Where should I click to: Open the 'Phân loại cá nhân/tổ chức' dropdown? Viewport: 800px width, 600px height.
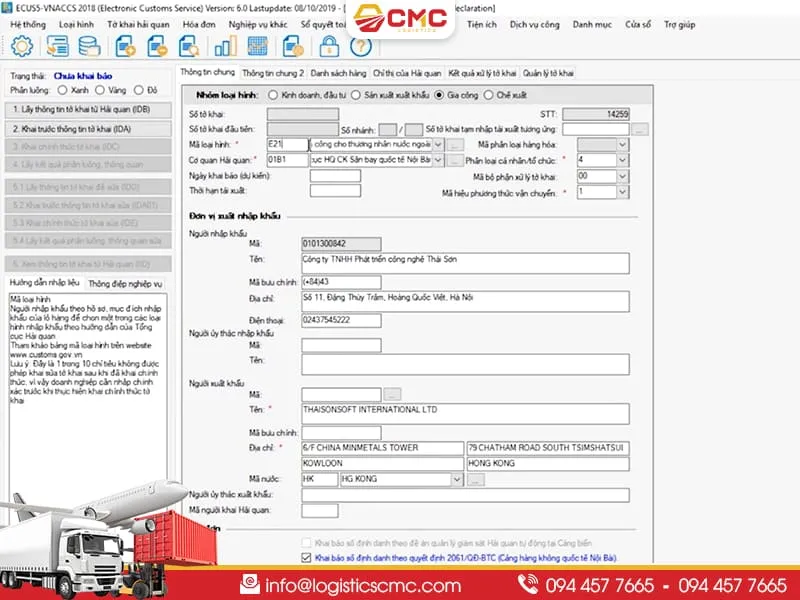point(622,159)
